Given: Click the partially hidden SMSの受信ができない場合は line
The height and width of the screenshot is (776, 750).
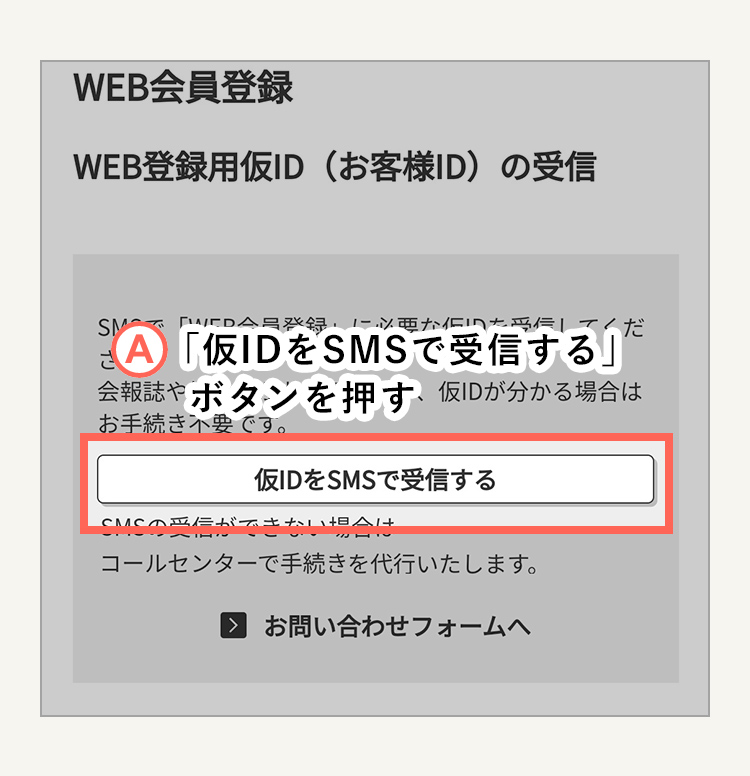Looking at the screenshot, I should [x=248, y=526].
